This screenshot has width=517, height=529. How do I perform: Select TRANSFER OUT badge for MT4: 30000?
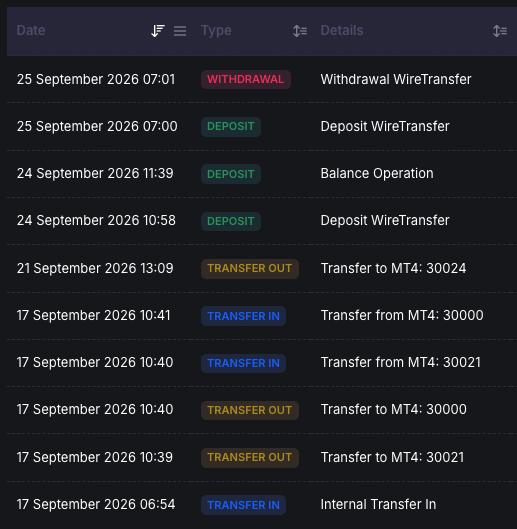(x=250, y=410)
